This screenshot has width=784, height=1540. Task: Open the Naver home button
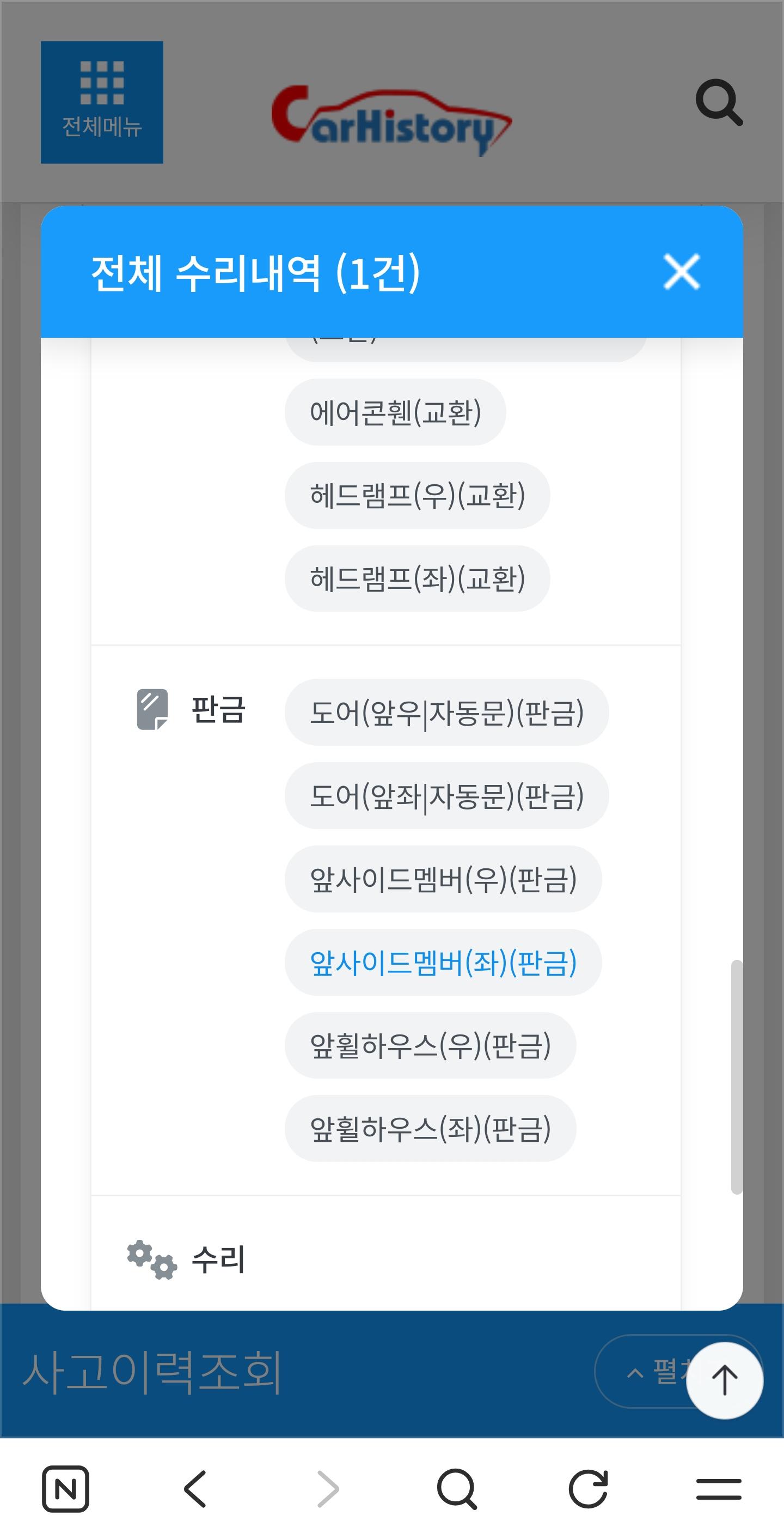coord(66,1488)
